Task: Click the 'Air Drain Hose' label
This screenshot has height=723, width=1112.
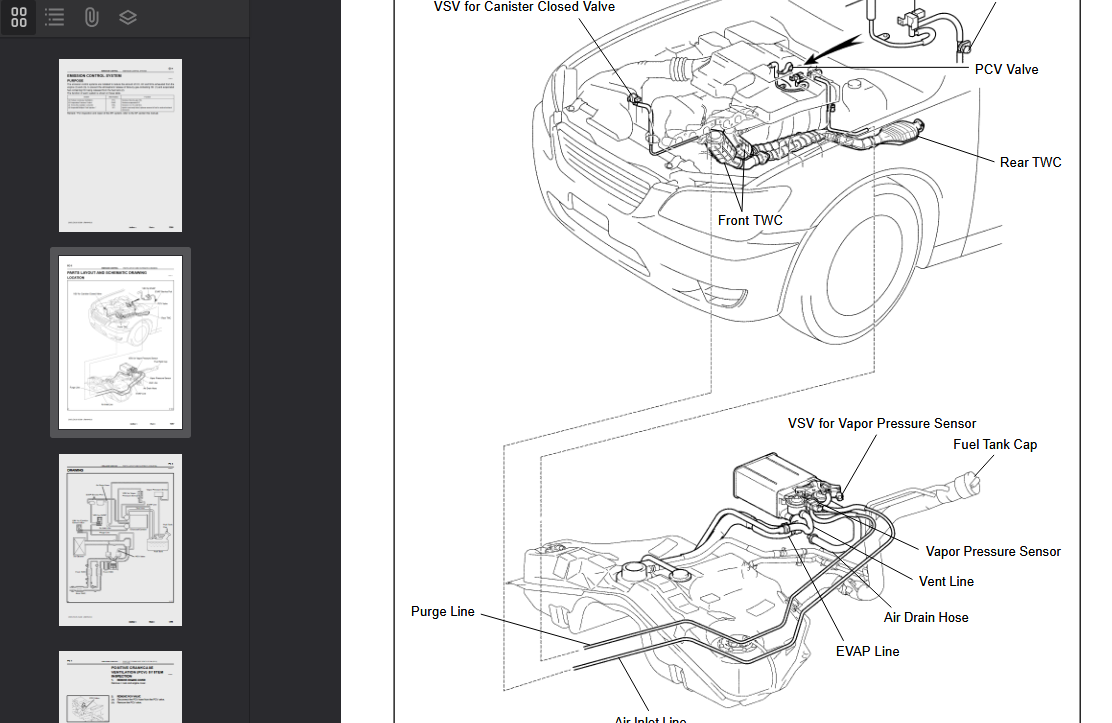Action: (925, 617)
